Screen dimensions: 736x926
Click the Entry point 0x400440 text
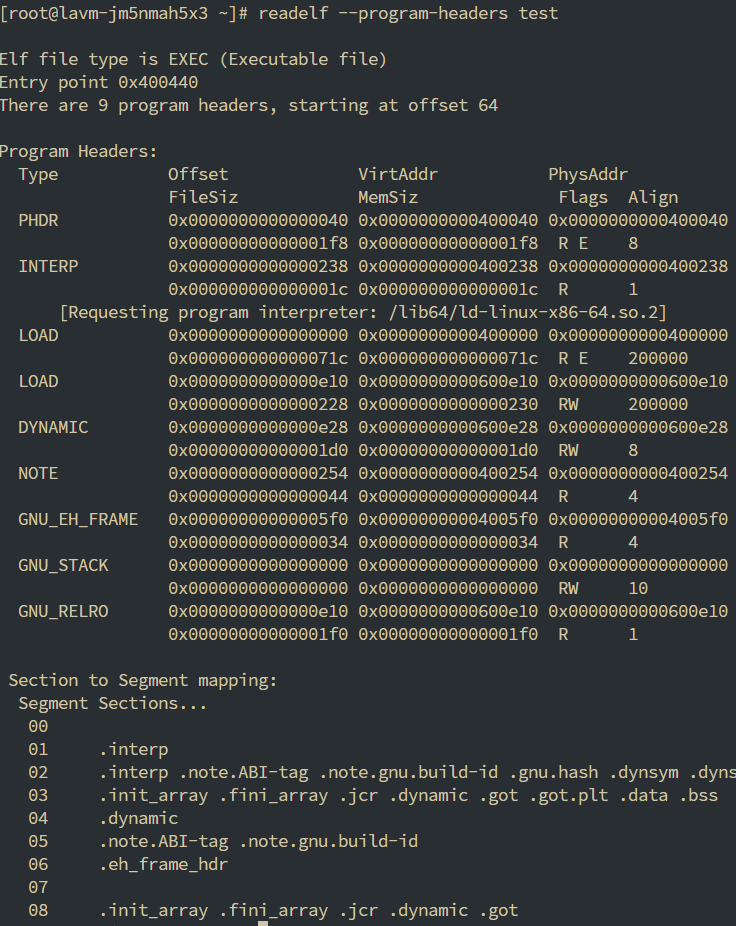pyautogui.click(x=98, y=82)
